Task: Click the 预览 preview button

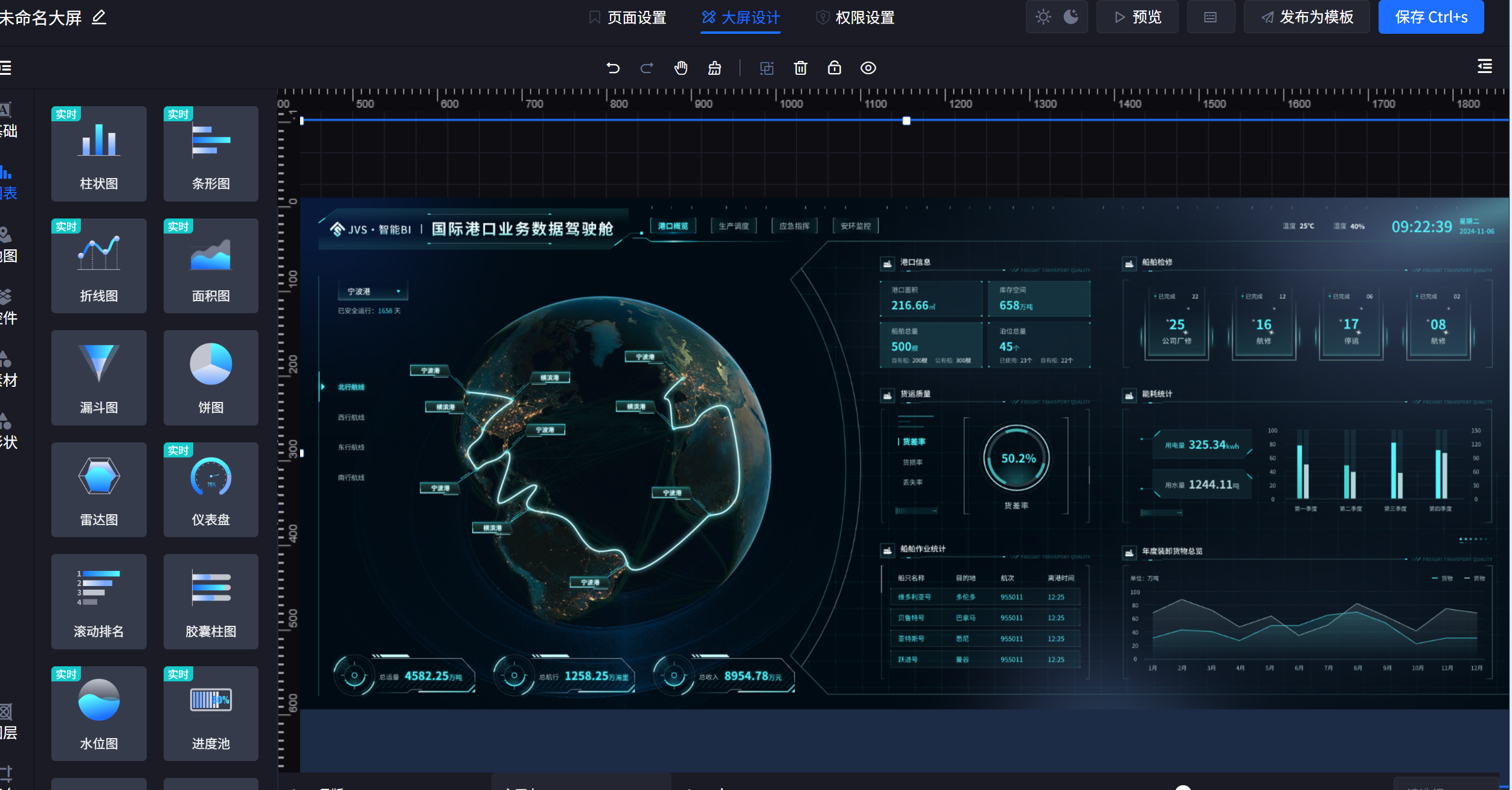Action: 1138,17
